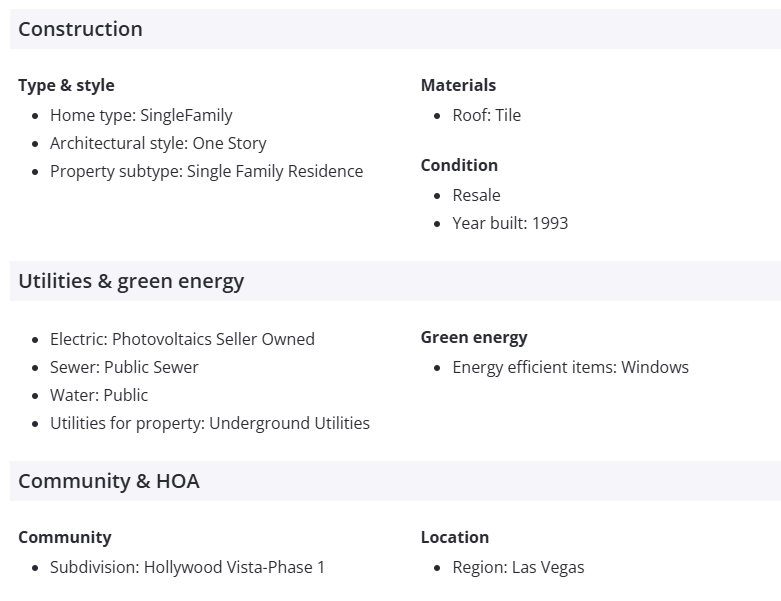This screenshot has width=781, height=601.
Task: Click the Community & HOA section header
Action: [109, 481]
